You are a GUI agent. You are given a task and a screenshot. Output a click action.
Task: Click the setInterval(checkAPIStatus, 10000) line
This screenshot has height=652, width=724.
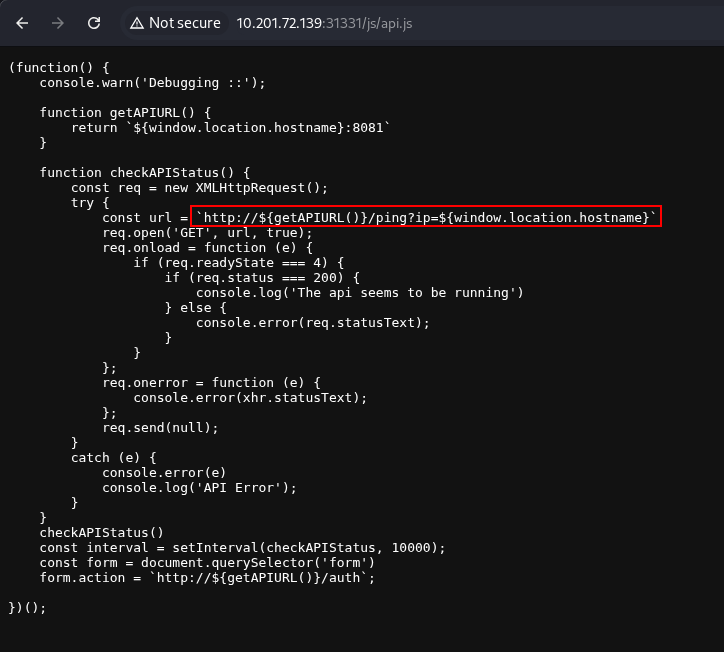pyautogui.click(x=242, y=547)
